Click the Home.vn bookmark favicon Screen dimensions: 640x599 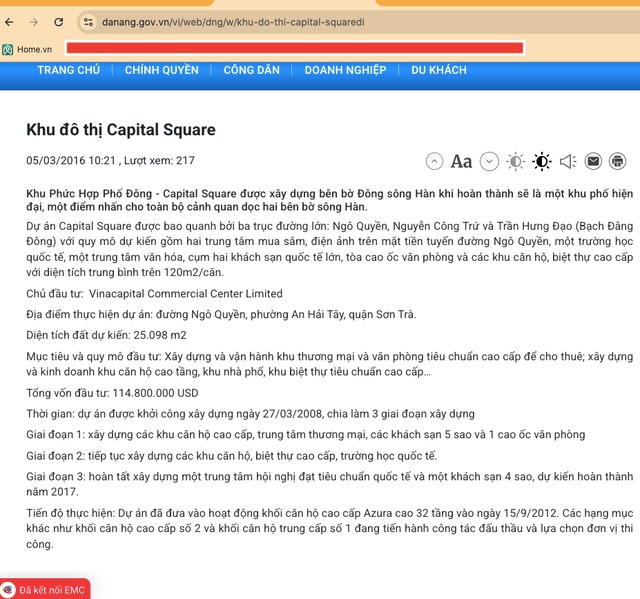pyautogui.click(x=8, y=49)
